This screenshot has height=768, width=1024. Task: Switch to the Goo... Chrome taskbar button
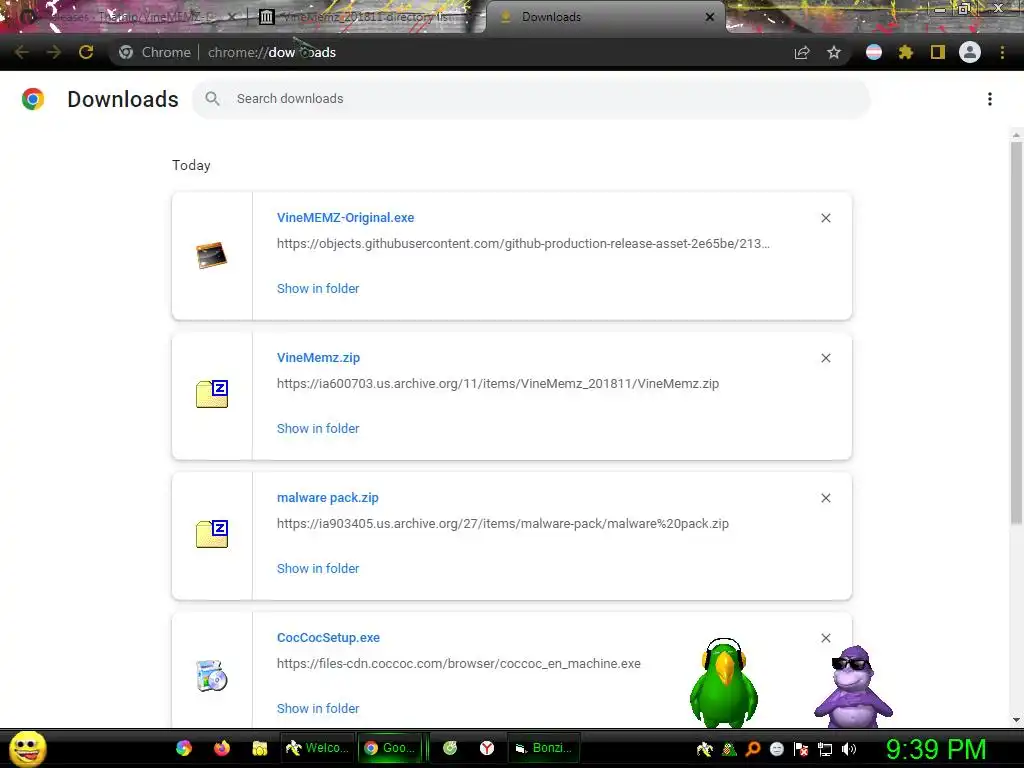pyautogui.click(x=389, y=748)
